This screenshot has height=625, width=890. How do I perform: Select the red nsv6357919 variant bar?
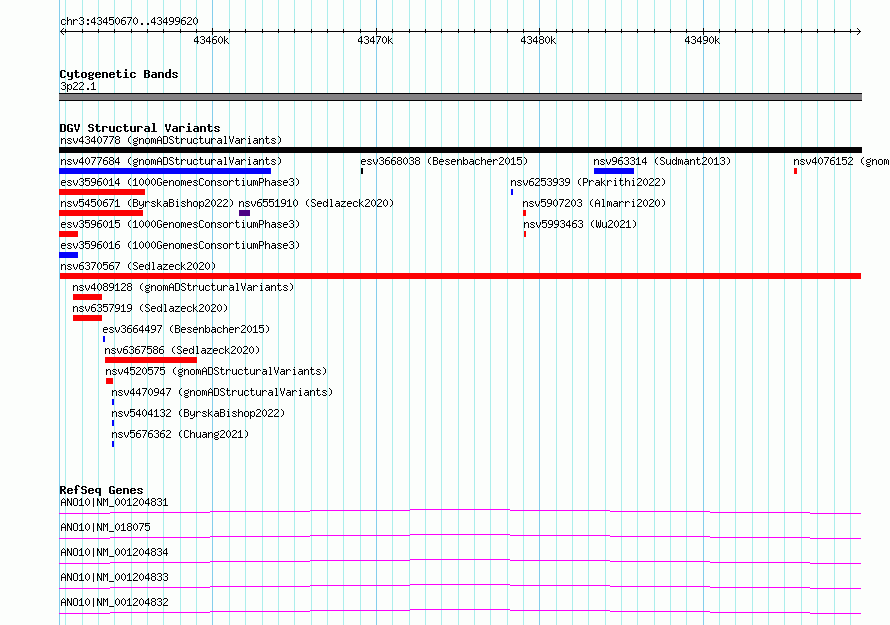coord(87,318)
